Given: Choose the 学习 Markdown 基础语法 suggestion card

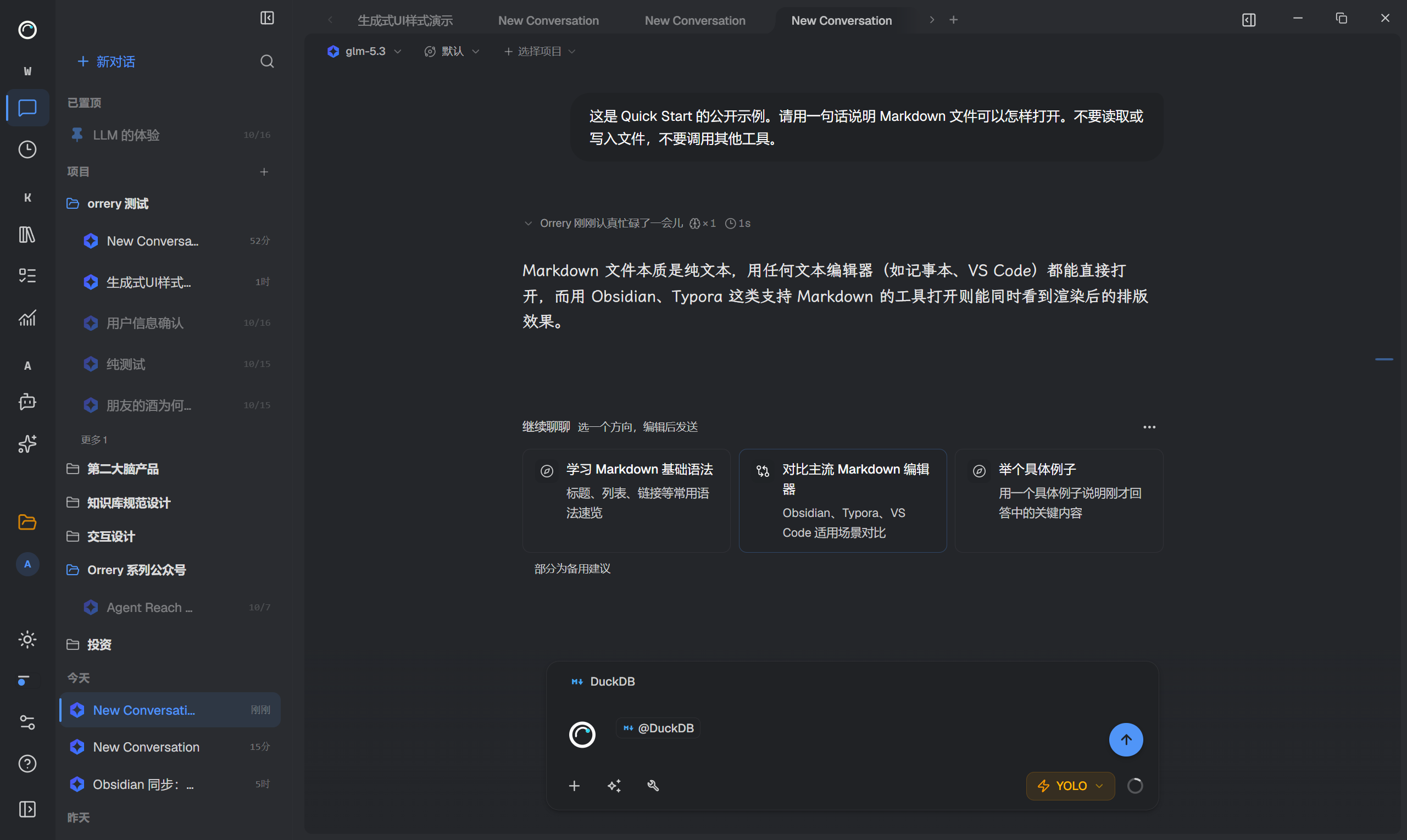Looking at the screenshot, I should coord(626,500).
